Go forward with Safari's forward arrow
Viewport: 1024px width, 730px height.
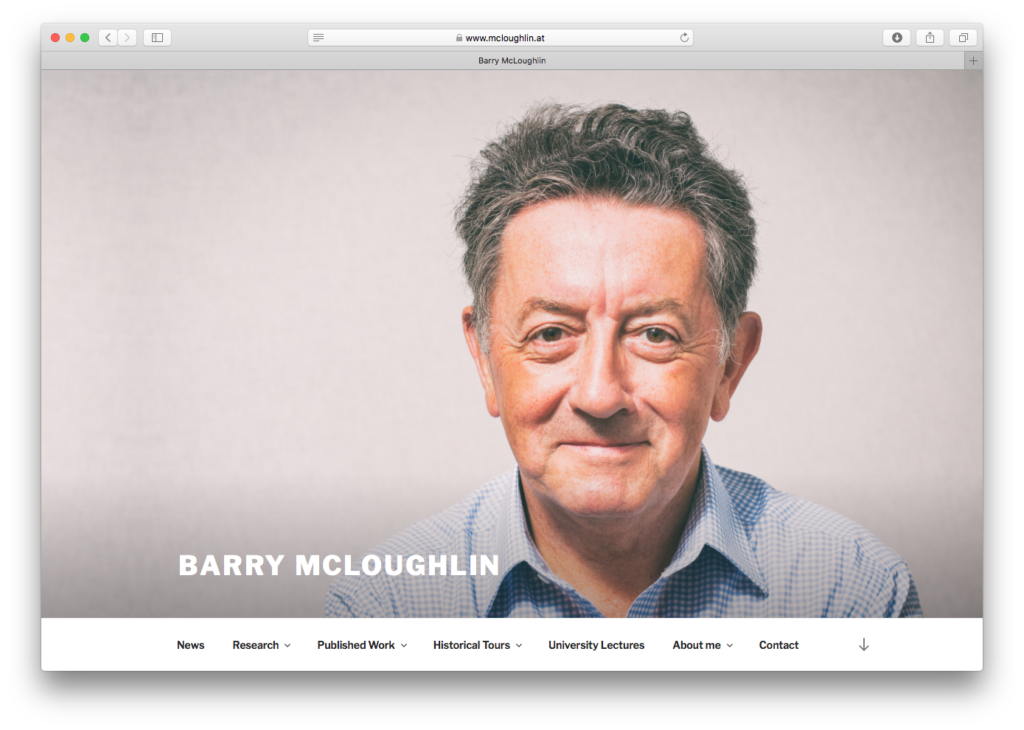[x=127, y=38]
